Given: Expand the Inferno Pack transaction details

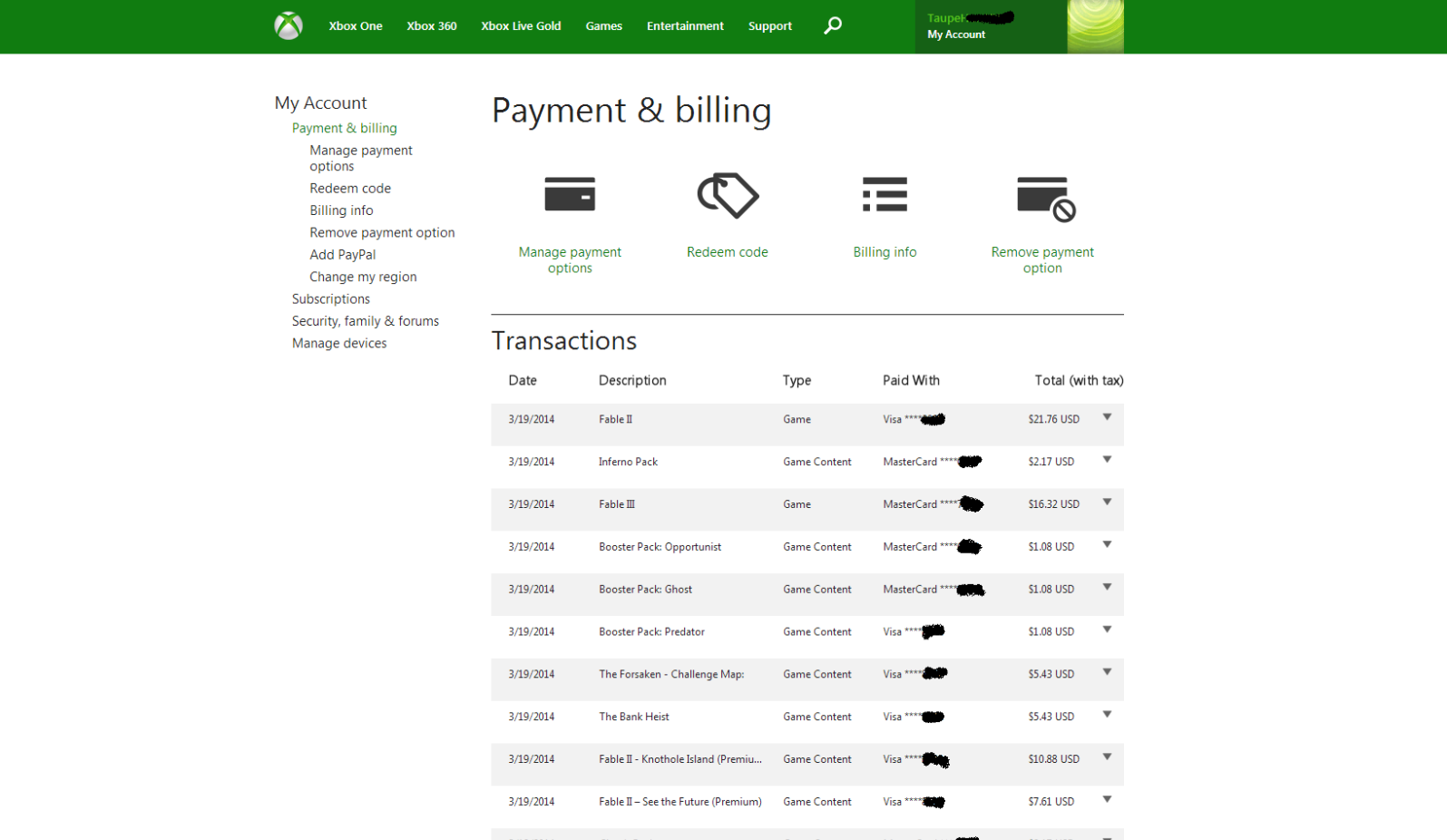Looking at the screenshot, I should (x=1107, y=460).
